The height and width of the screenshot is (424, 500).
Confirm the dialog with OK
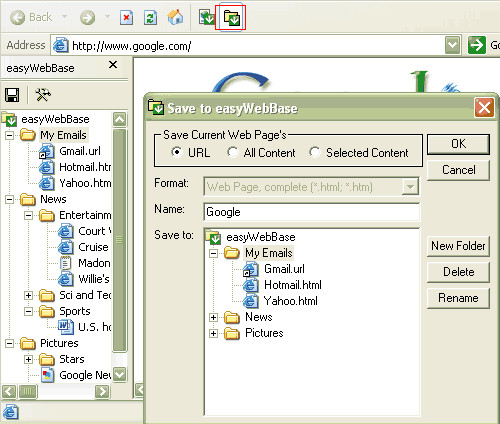click(458, 144)
